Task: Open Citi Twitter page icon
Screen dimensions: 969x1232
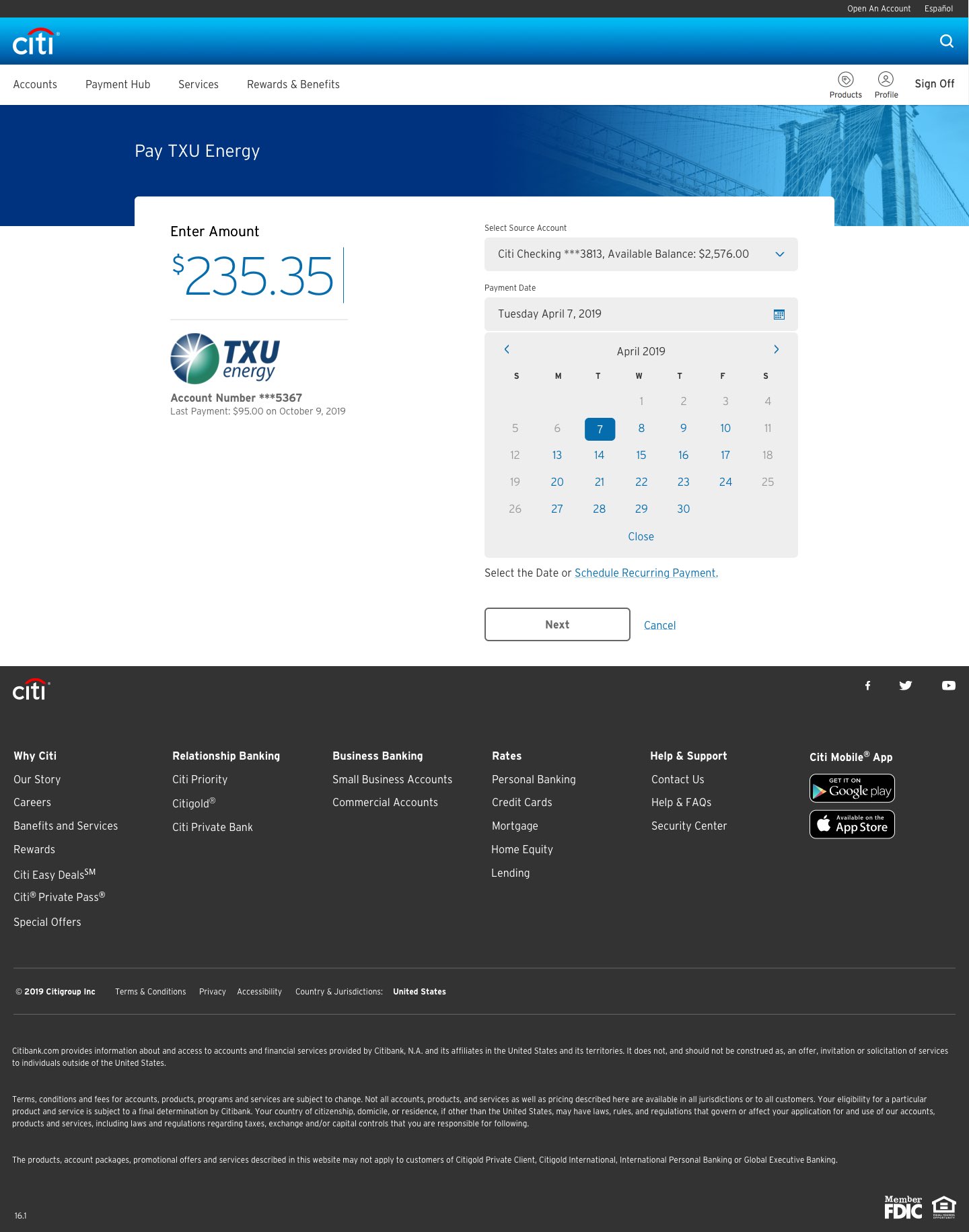Action: pos(906,686)
